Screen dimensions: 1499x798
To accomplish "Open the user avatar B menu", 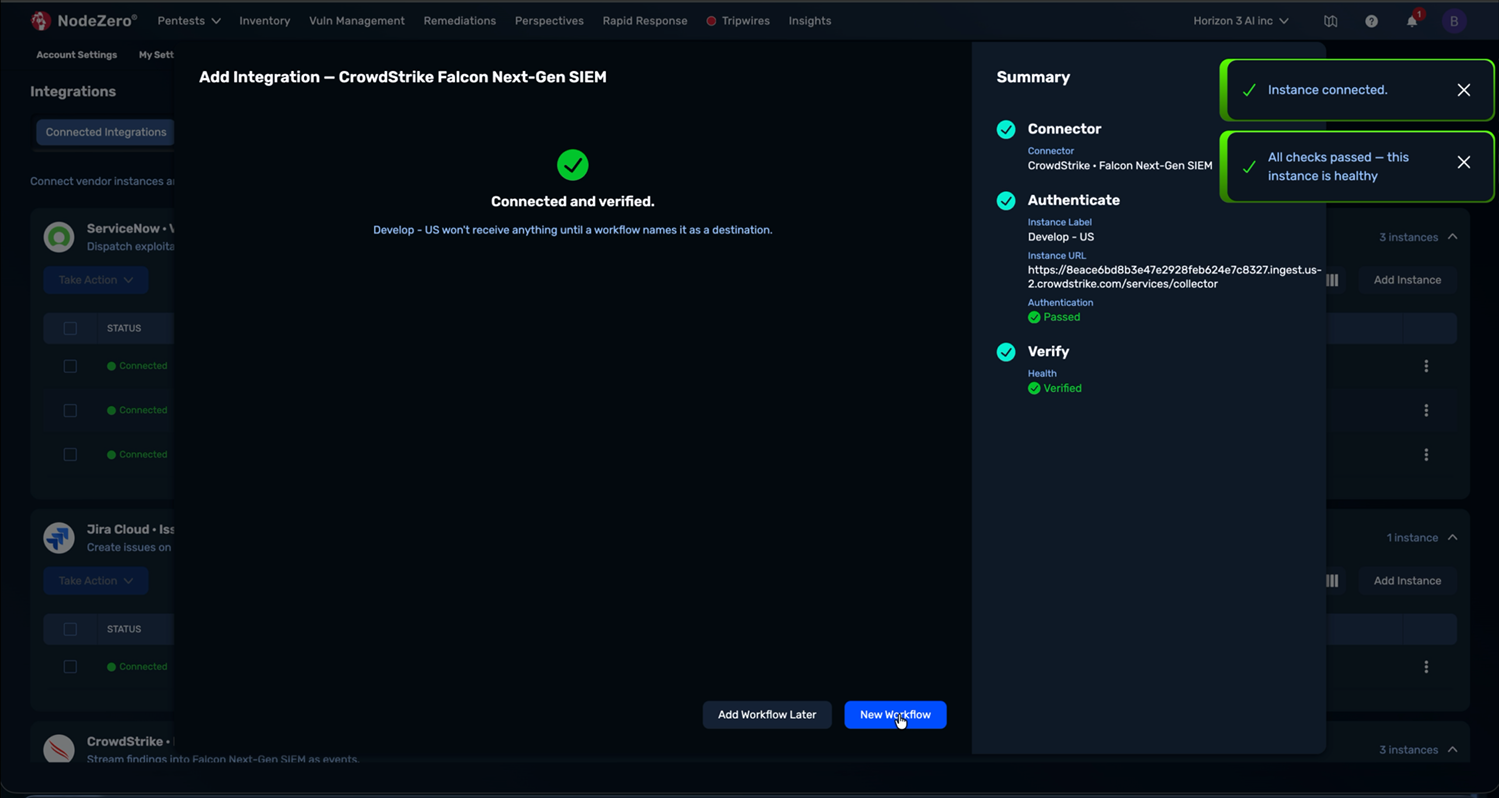I will [x=1454, y=21].
